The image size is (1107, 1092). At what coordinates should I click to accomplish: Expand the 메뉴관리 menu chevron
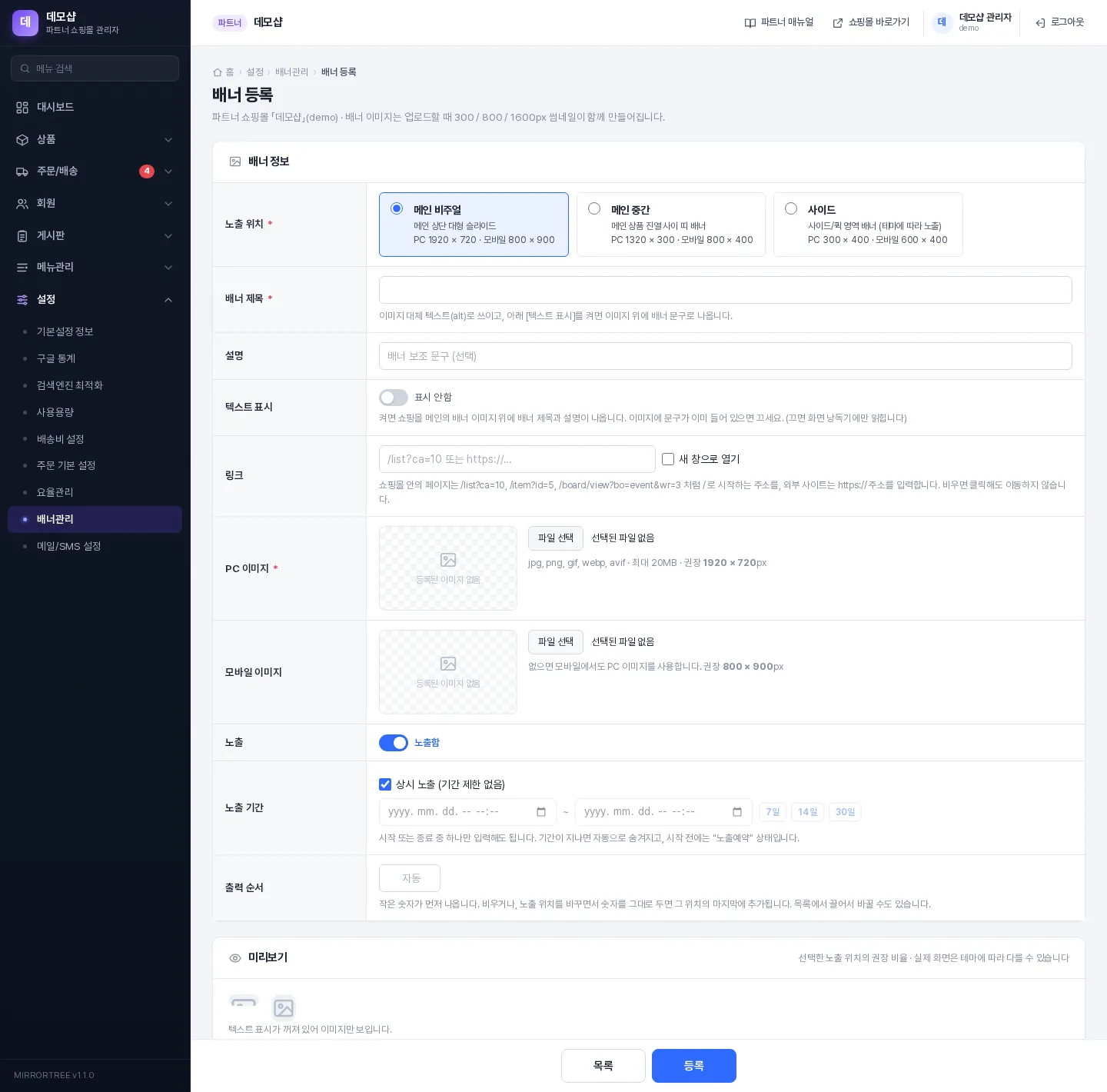168,268
